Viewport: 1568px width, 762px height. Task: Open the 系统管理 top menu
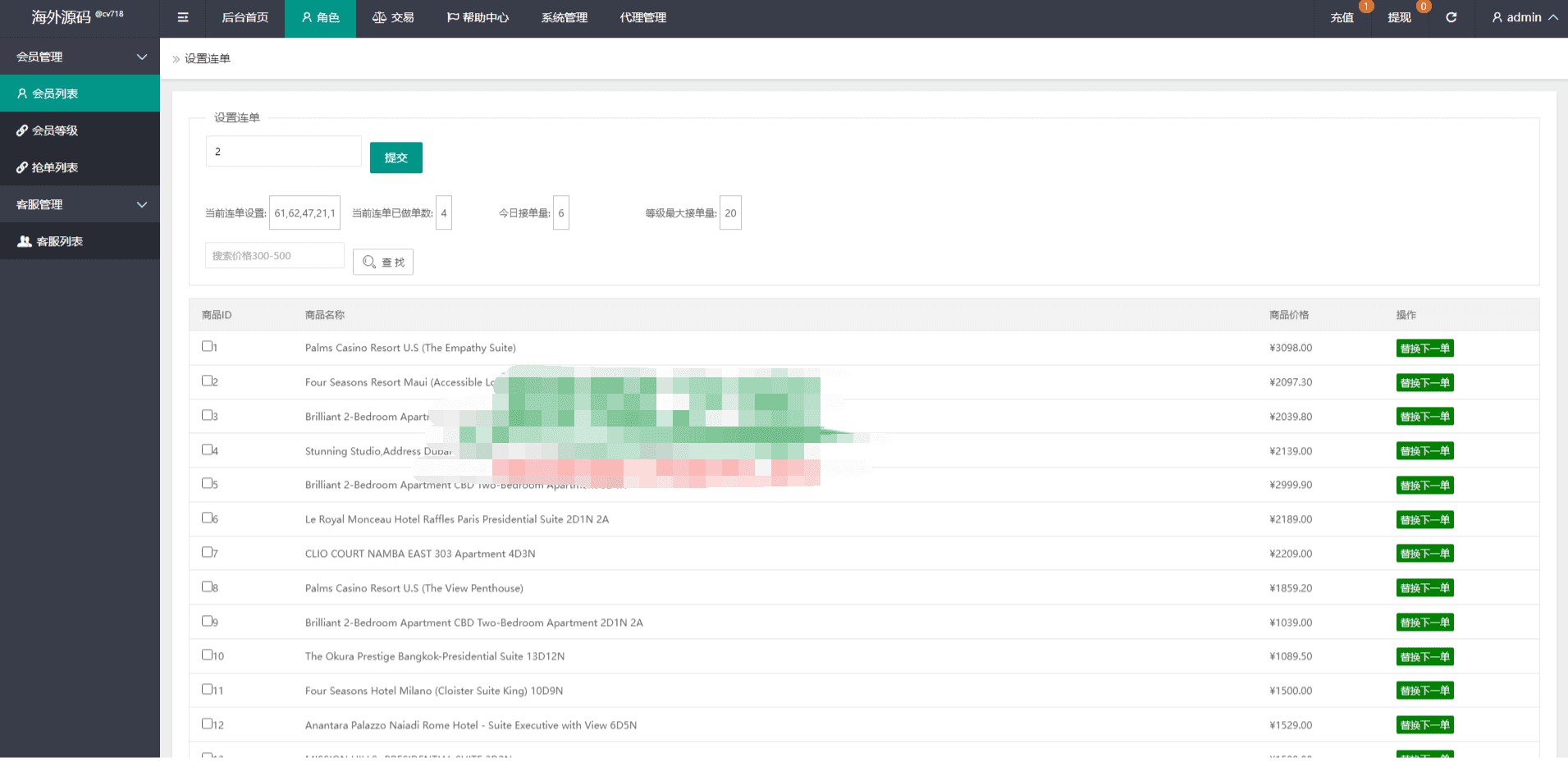click(565, 17)
